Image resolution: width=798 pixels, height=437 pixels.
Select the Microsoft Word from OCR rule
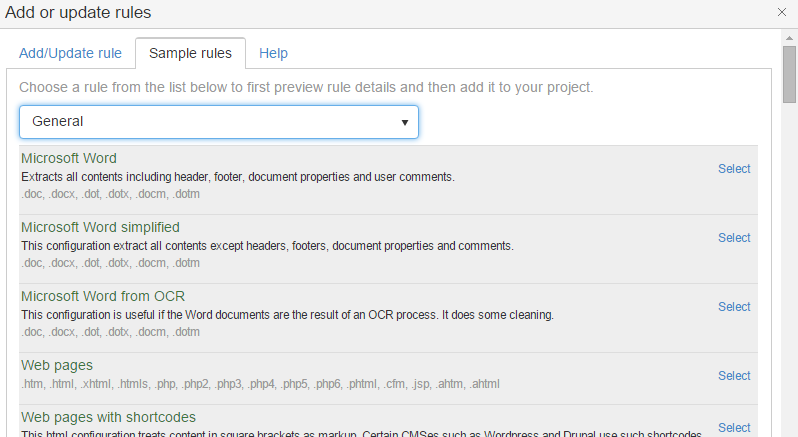click(x=733, y=307)
